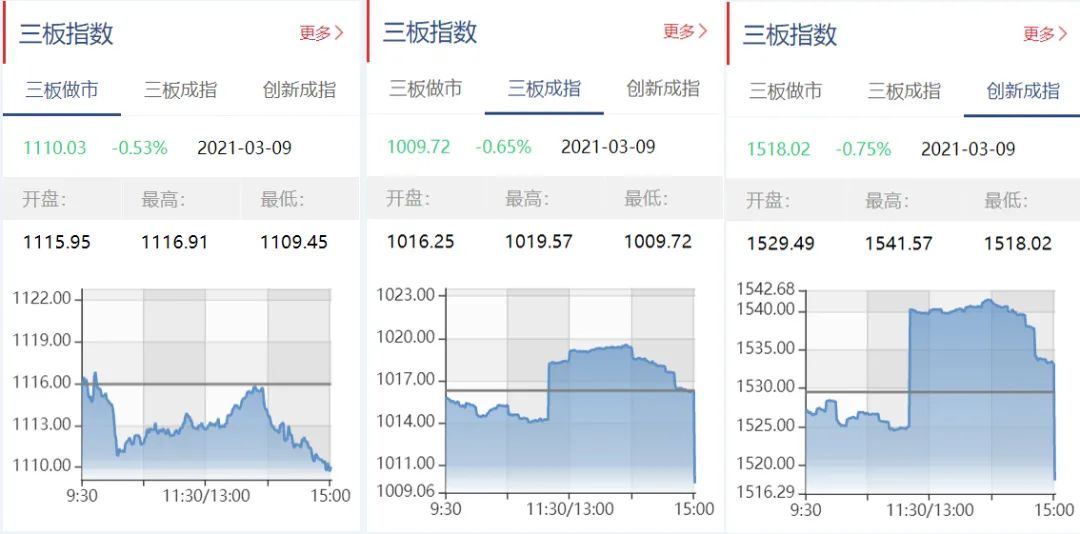Select 三板成指 tab in the 1110.03 panel
Viewport: 1080px width, 534px height.
point(180,90)
